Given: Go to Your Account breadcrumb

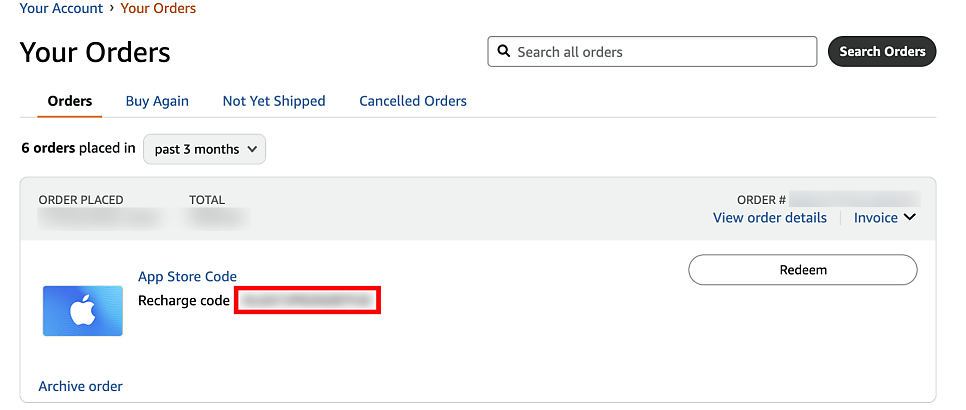Looking at the screenshot, I should click(x=62, y=9).
